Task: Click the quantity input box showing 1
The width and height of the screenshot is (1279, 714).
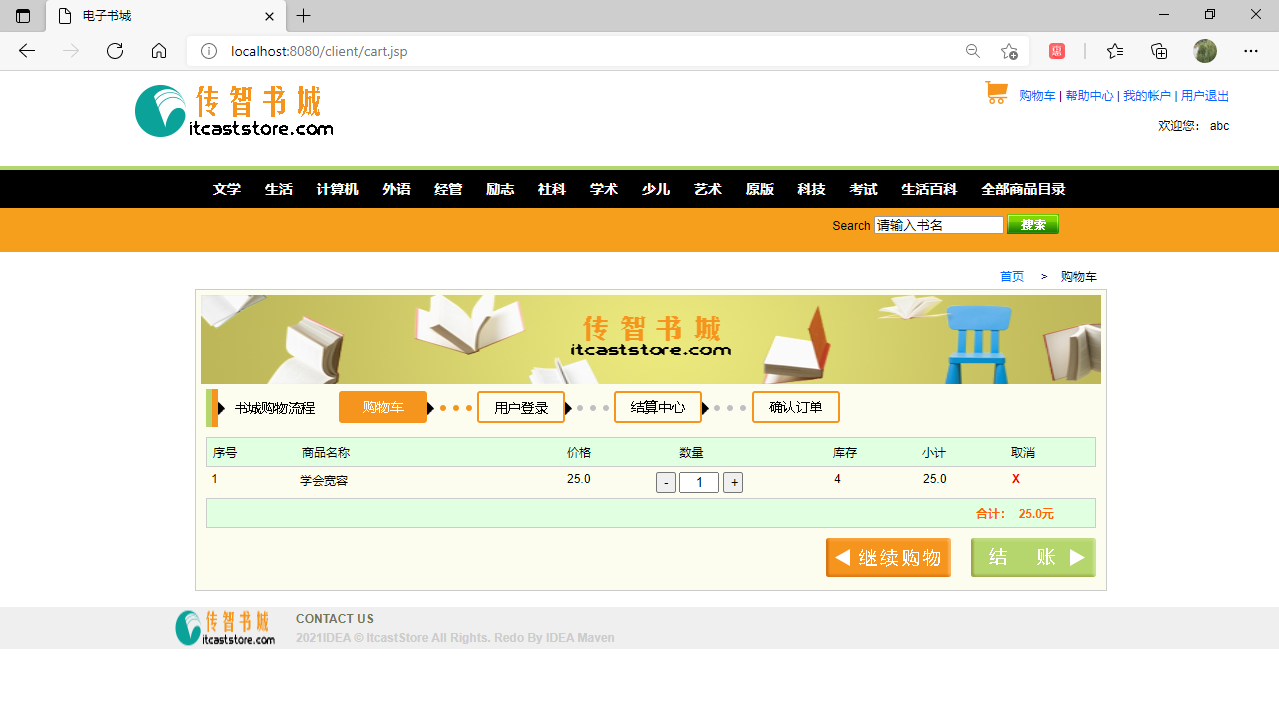Action: click(x=698, y=482)
